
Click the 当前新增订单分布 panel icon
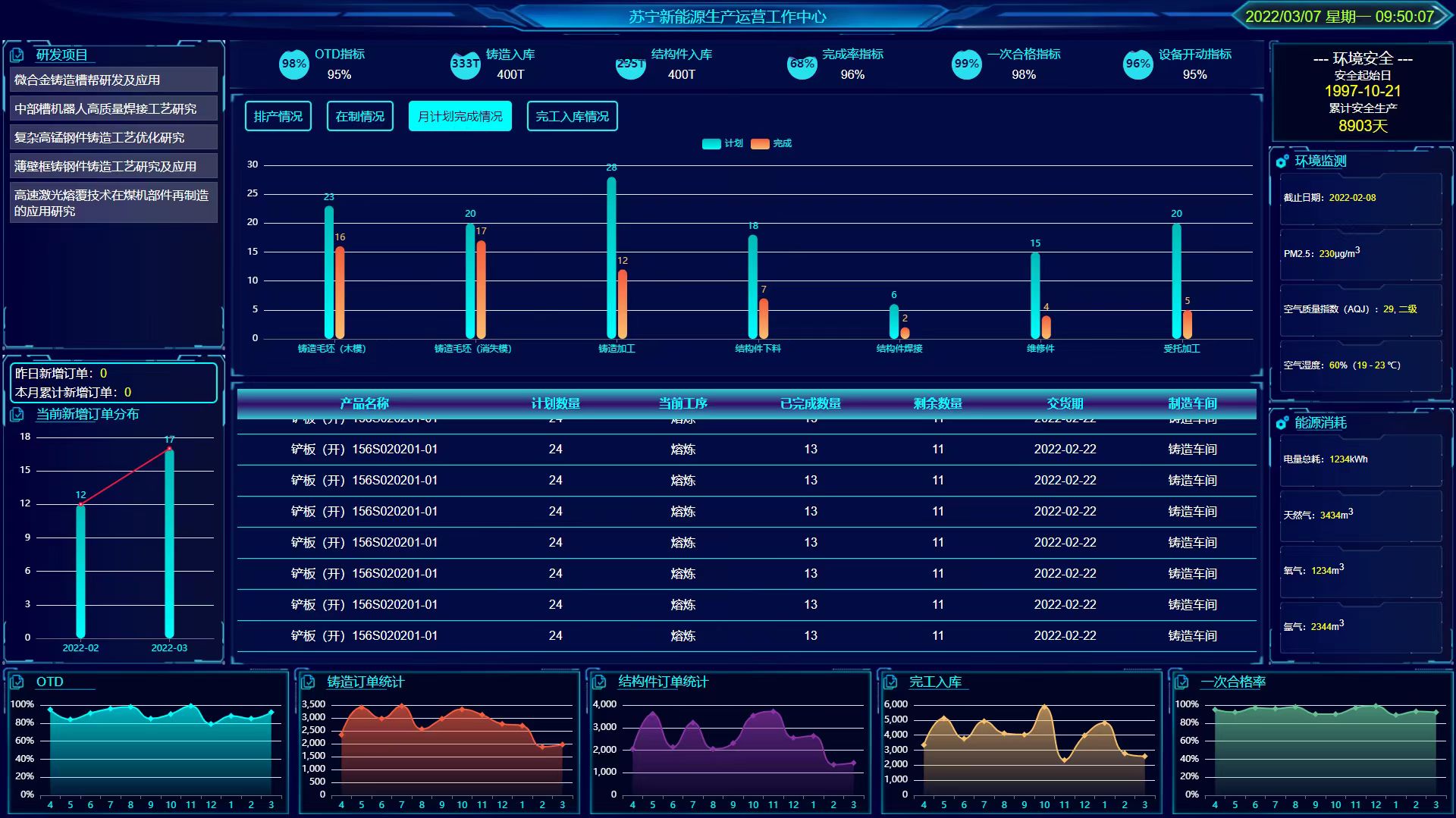(x=17, y=415)
